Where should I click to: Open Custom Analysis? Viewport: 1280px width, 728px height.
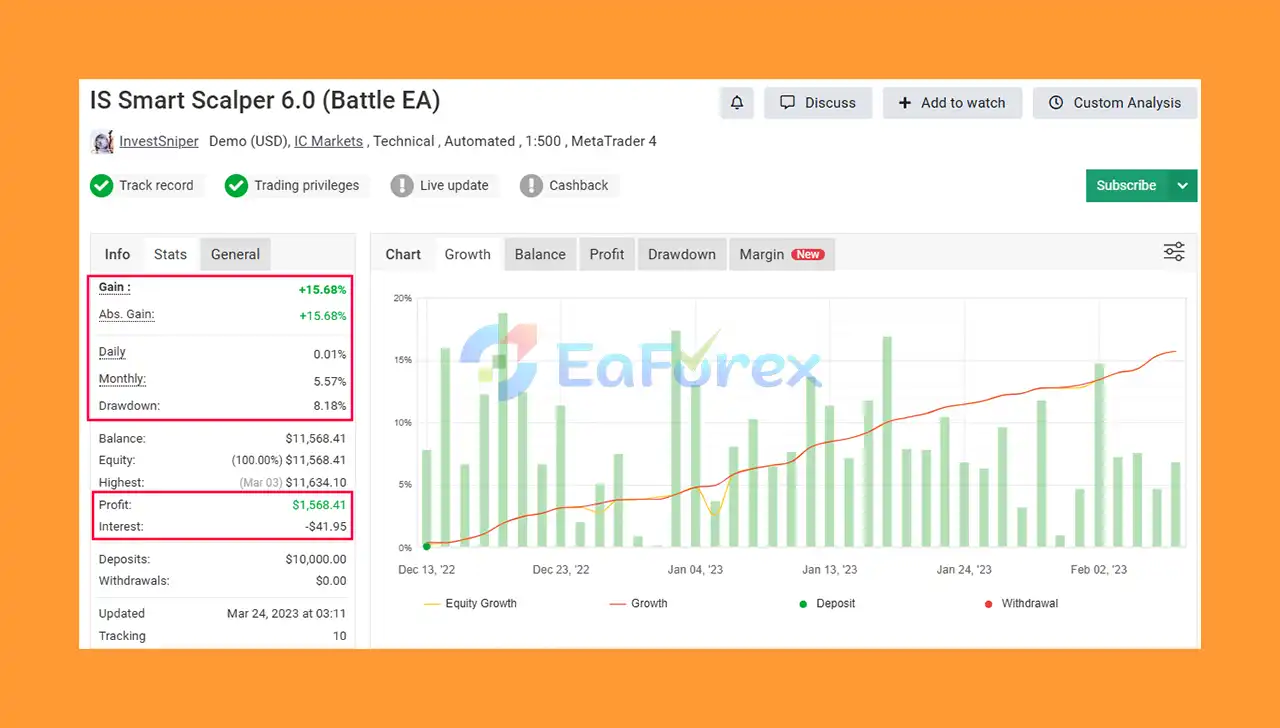[1115, 103]
